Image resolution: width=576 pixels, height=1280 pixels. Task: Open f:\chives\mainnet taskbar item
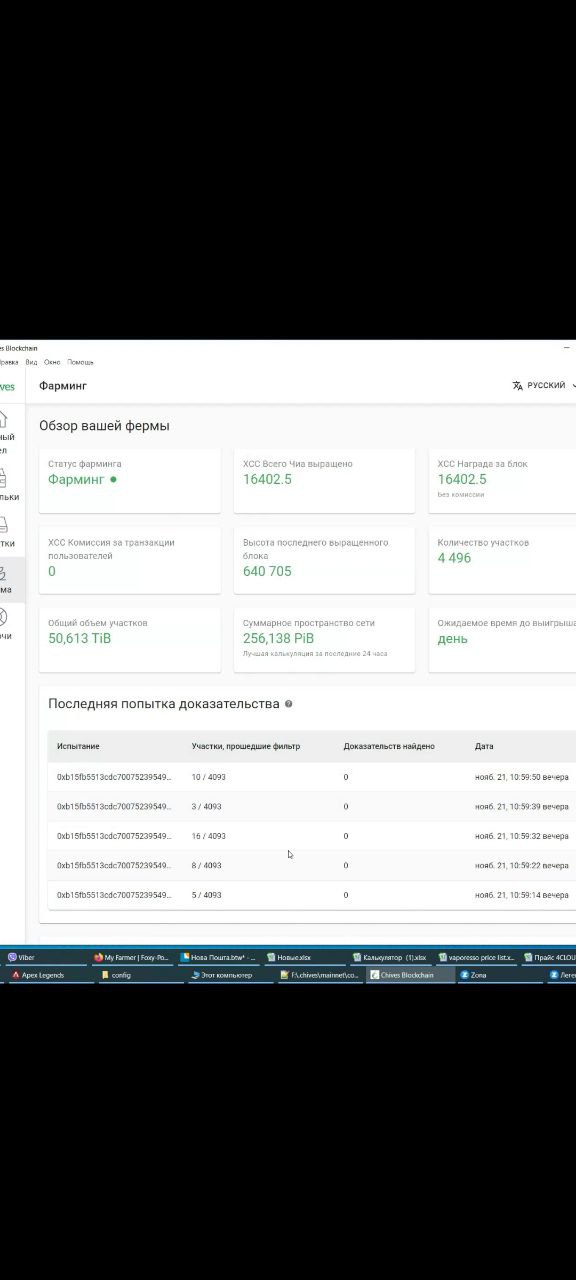(320, 975)
